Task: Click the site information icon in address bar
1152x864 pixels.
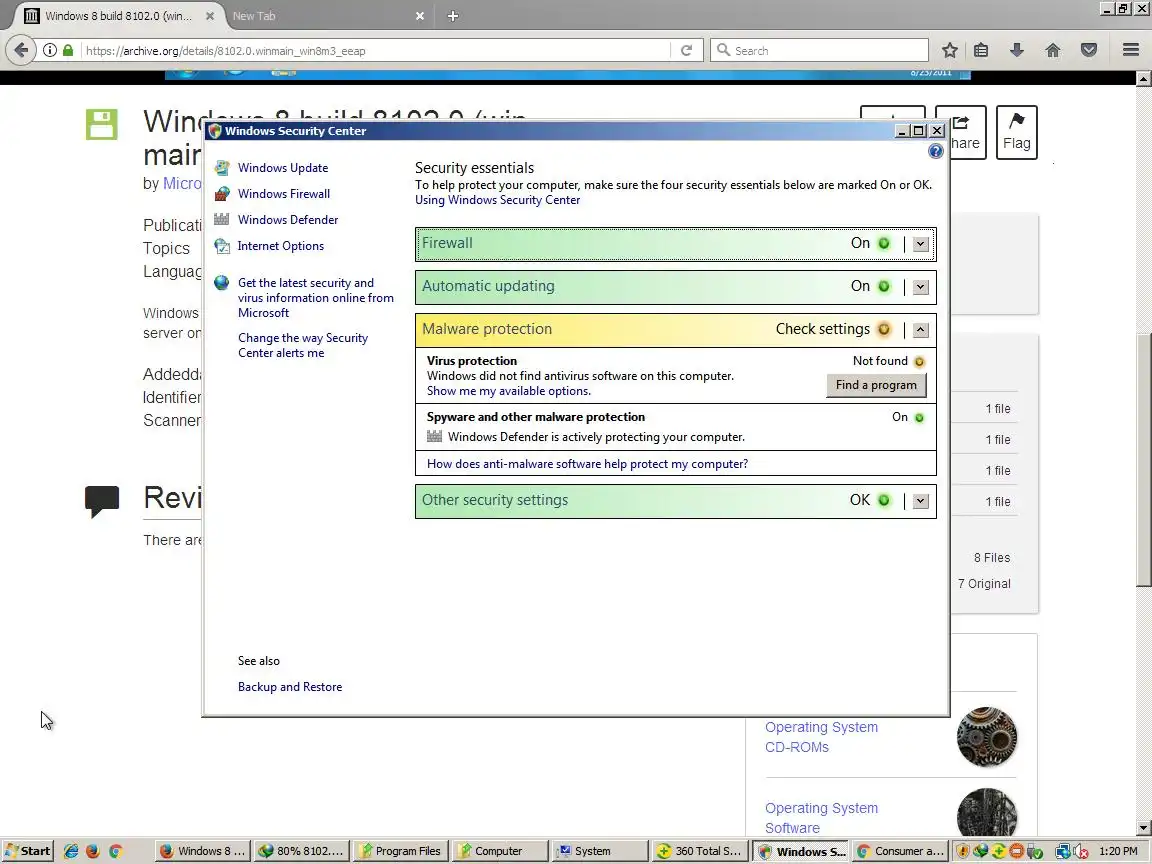Action: pos(49,50)
